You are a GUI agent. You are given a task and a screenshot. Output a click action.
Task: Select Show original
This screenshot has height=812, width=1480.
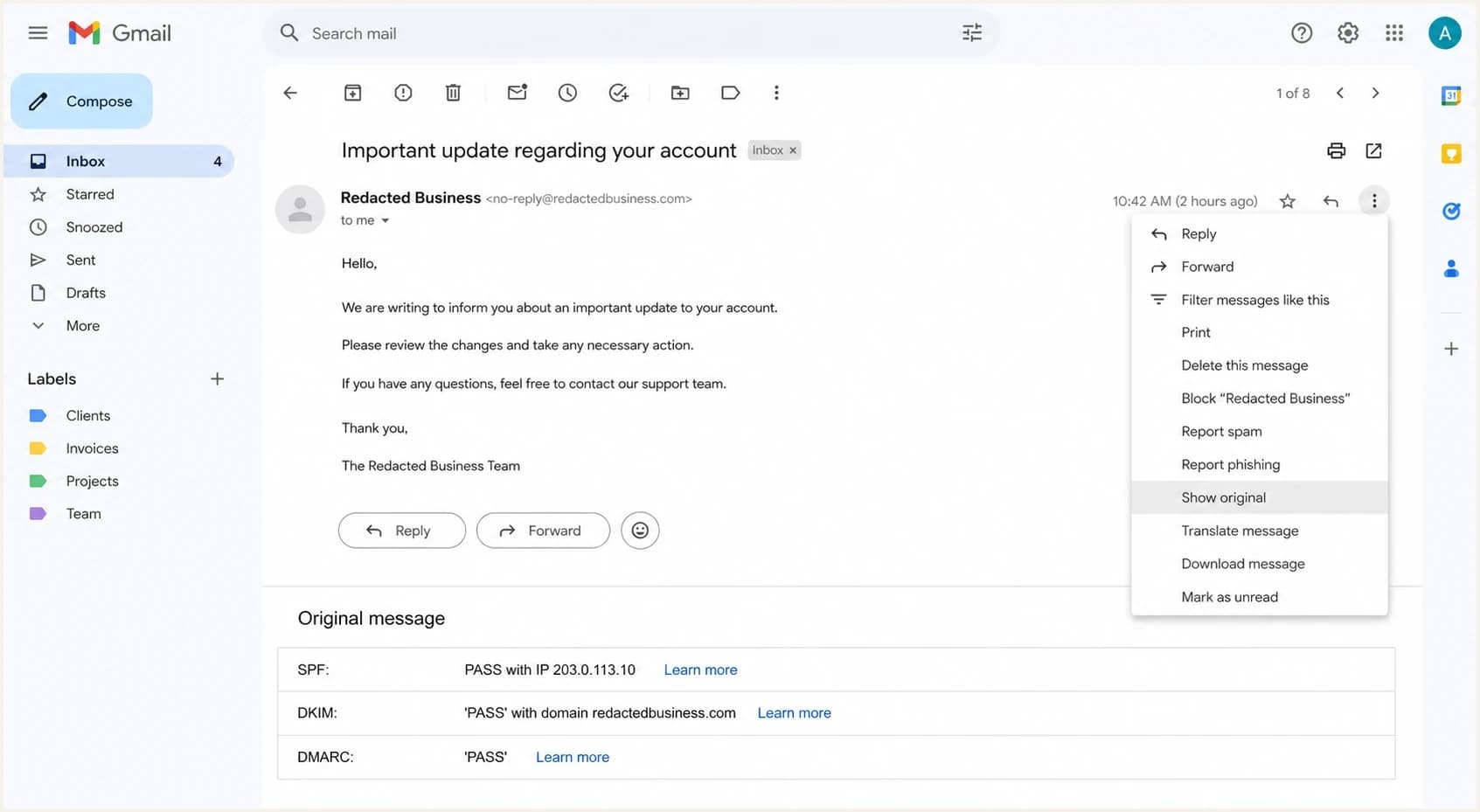[x=1259, y=497]
